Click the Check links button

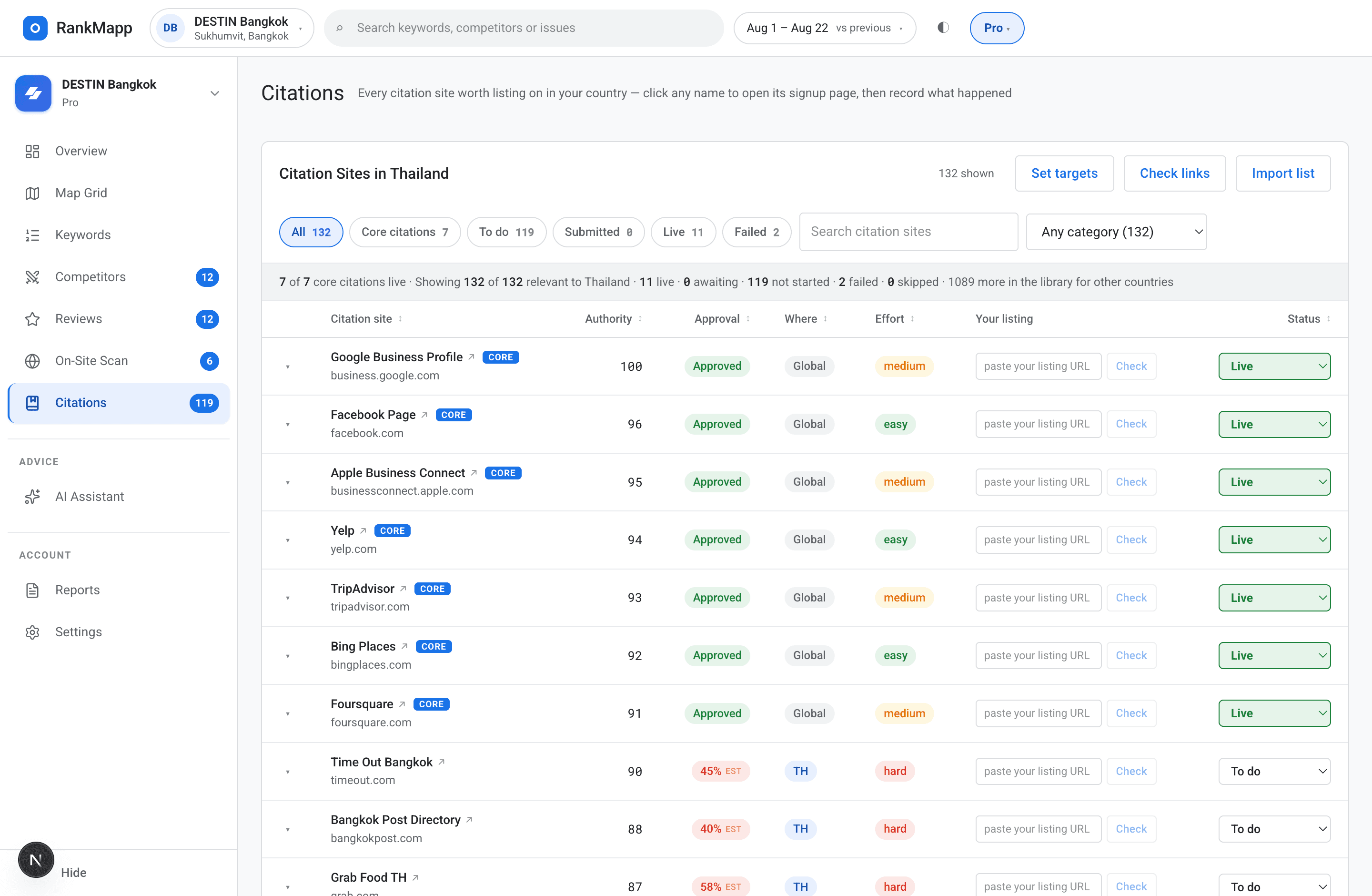click(1174, 173)
